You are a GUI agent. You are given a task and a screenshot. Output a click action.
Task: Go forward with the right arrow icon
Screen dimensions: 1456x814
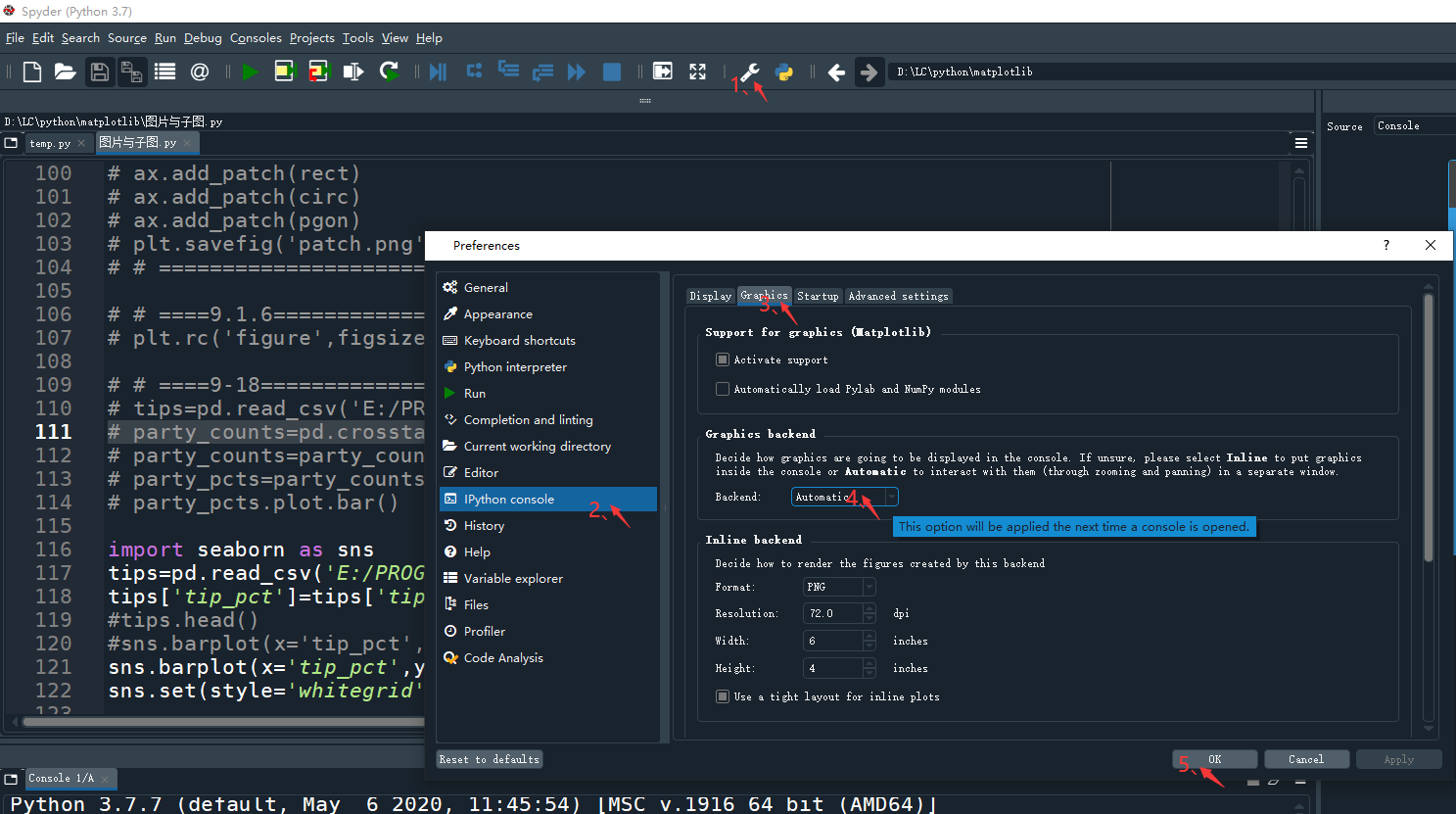[x=869, y=72]
